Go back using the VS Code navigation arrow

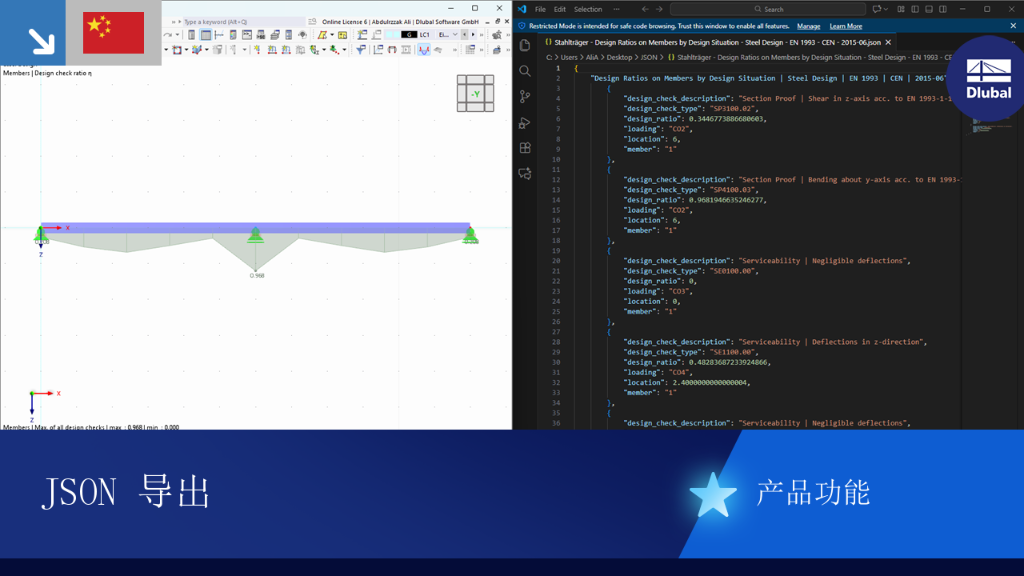tap(645, 9)
